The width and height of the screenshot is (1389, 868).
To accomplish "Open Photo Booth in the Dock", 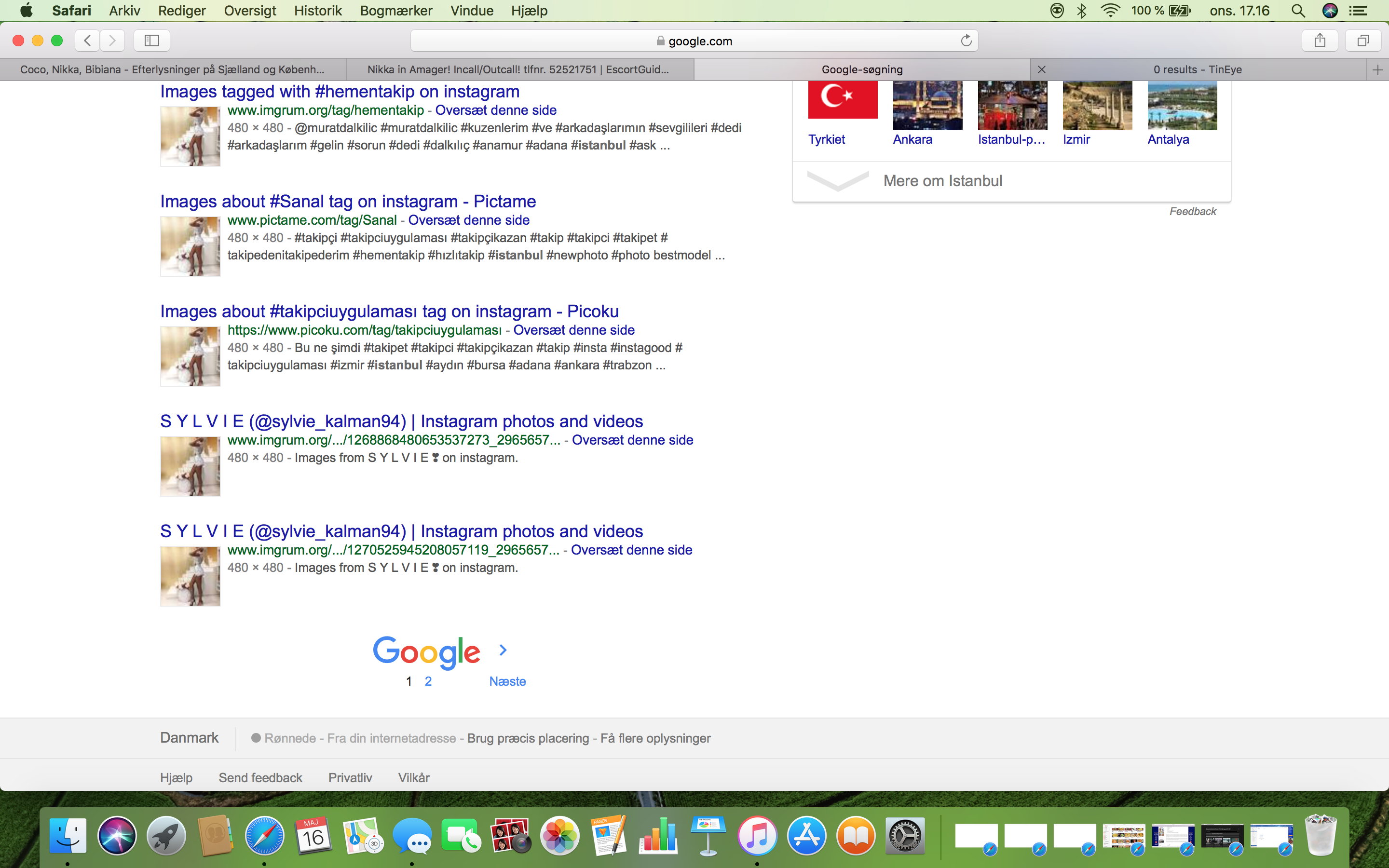I will 510,835.
